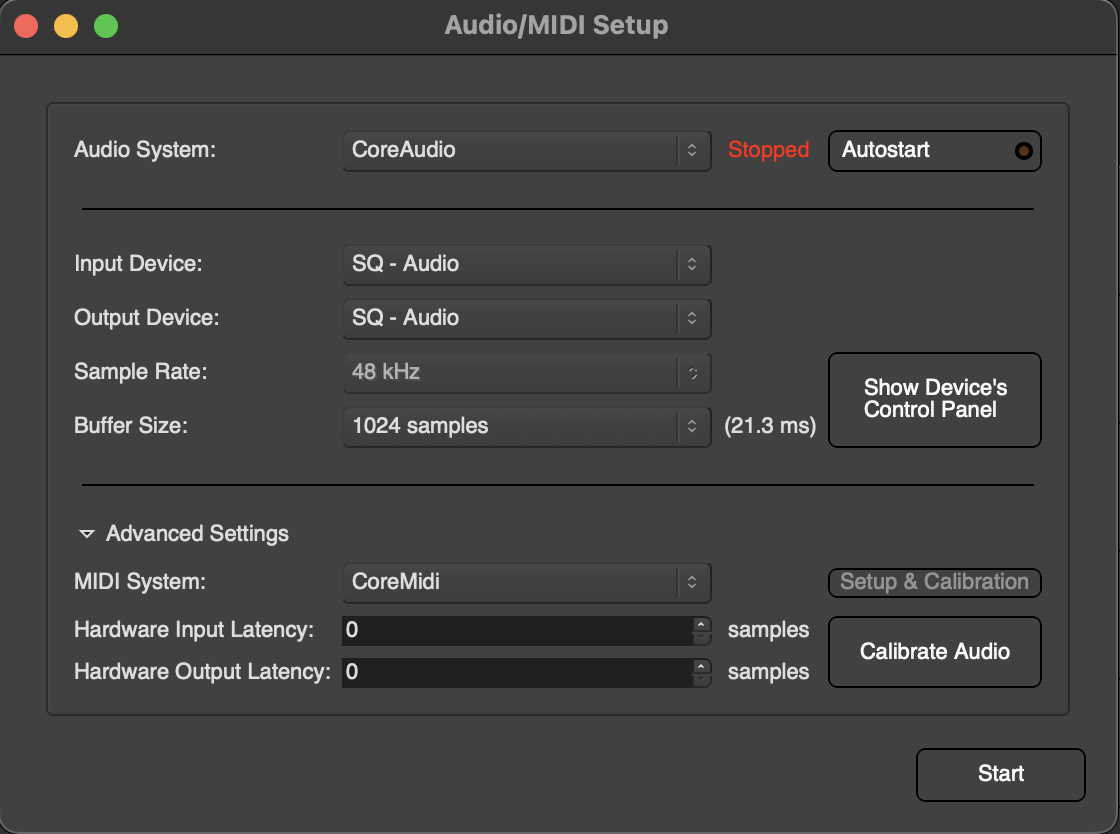
Task: Open the MIDI System dropdown
Action: point(526,582)
